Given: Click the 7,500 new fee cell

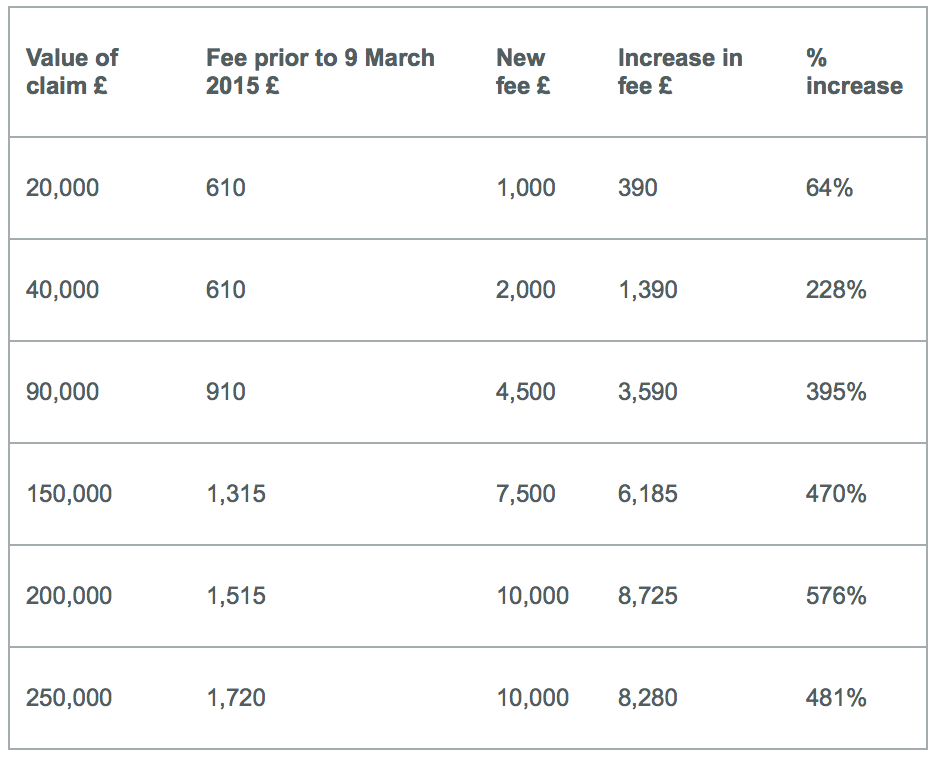Looking at the screenshot, I should pyautogui.click(x=526, y=493).
